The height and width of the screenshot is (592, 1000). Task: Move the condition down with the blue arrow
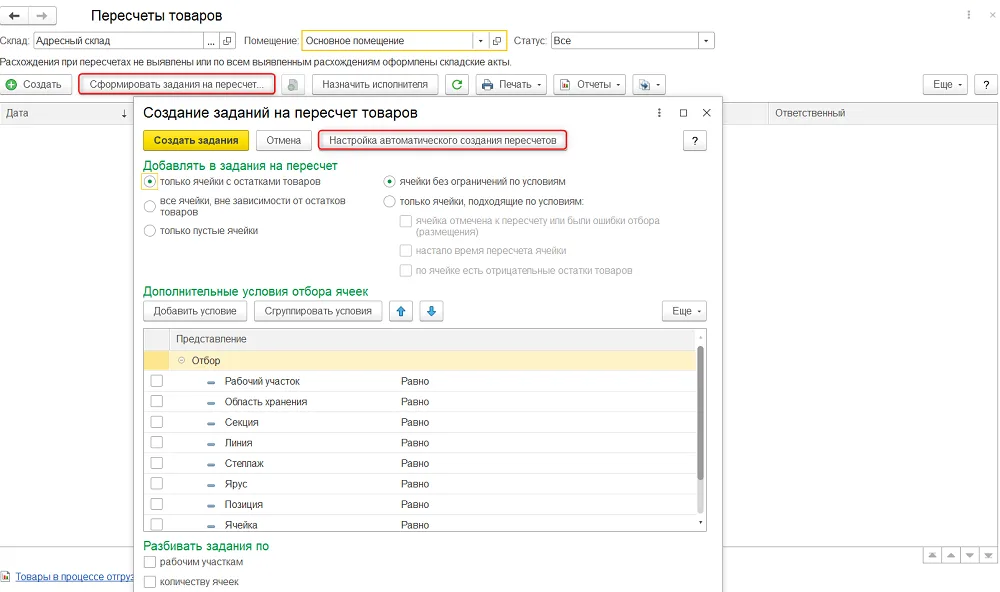click(x=431, y=311)
